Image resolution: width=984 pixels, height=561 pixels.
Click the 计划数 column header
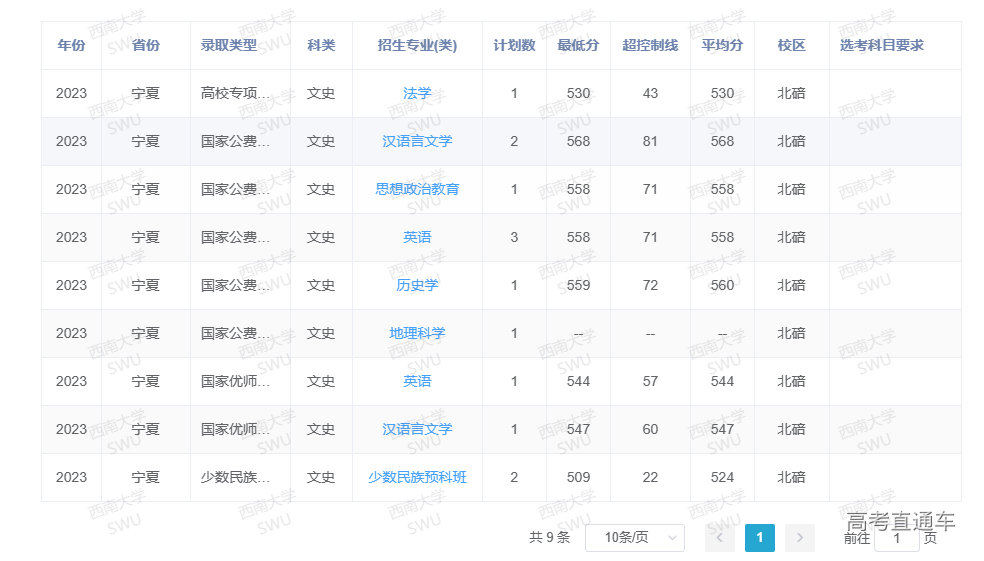(514, 45)
